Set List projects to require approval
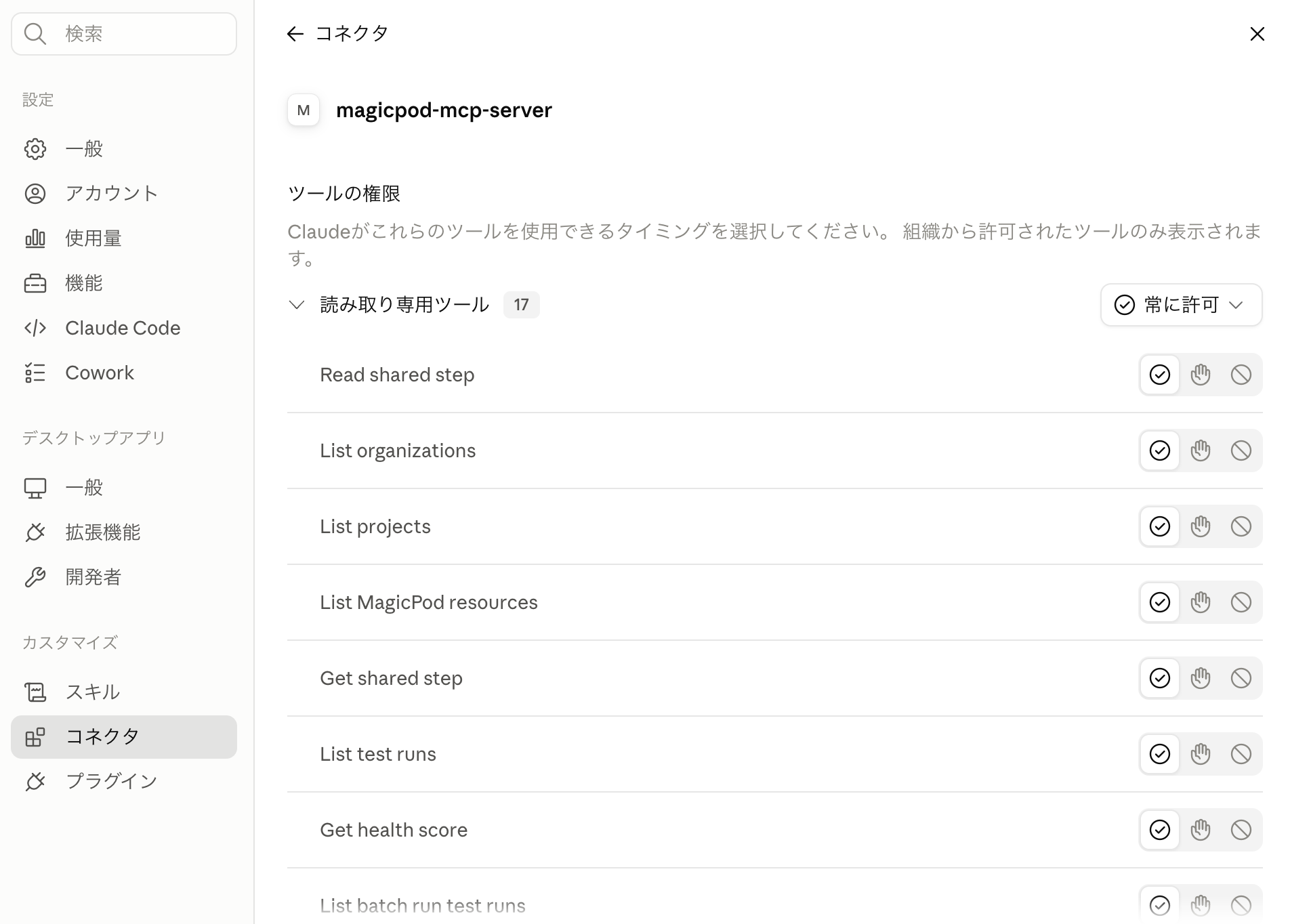This screenshot has height=924, width=1290. 1201,526
